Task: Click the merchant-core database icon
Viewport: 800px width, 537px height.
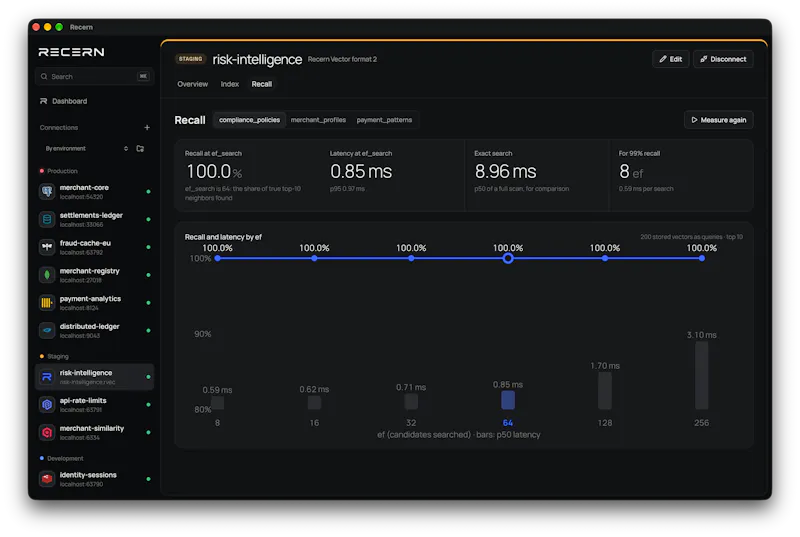Action: coord(47,192)
